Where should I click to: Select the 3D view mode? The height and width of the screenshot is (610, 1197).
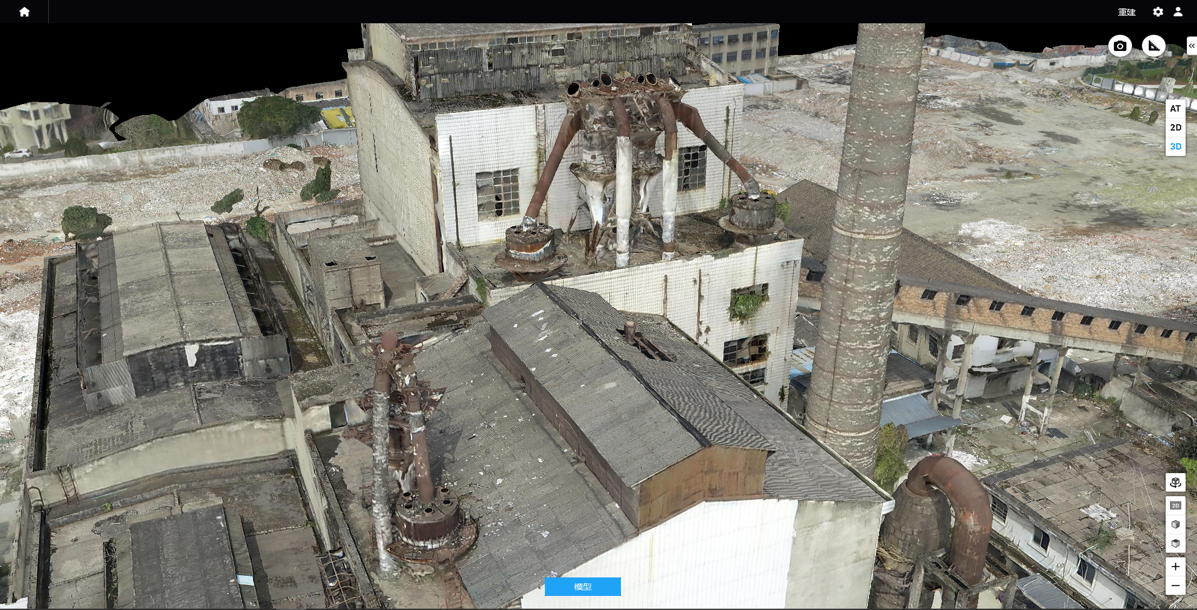pyautogui.click(x=1175, y=147)
